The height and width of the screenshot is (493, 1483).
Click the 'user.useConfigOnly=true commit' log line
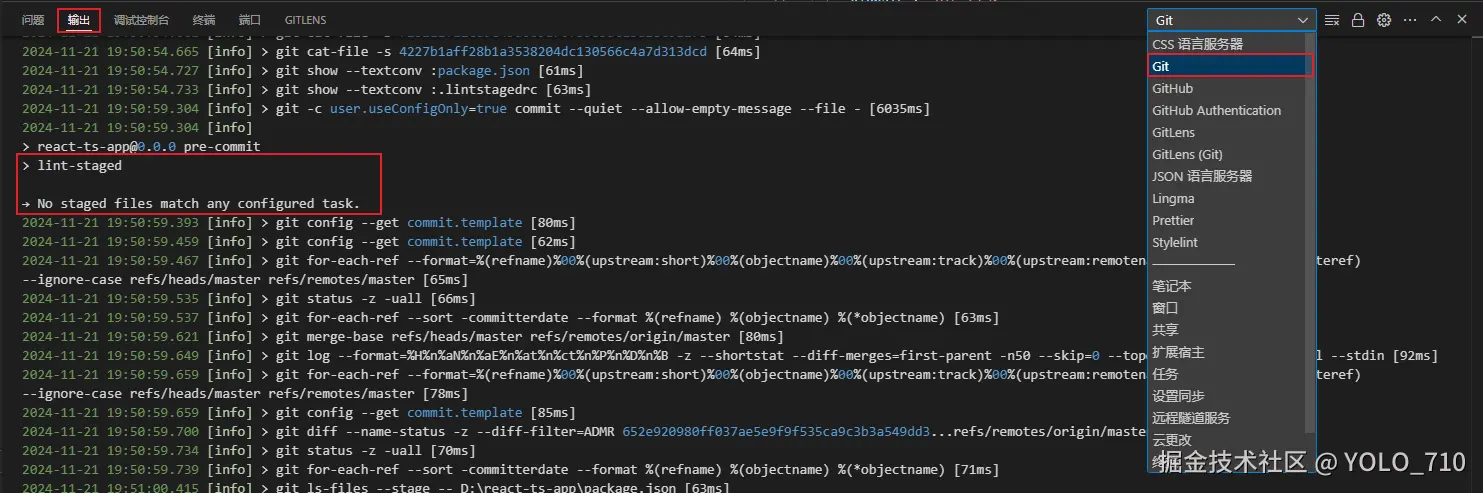(475, 108)
